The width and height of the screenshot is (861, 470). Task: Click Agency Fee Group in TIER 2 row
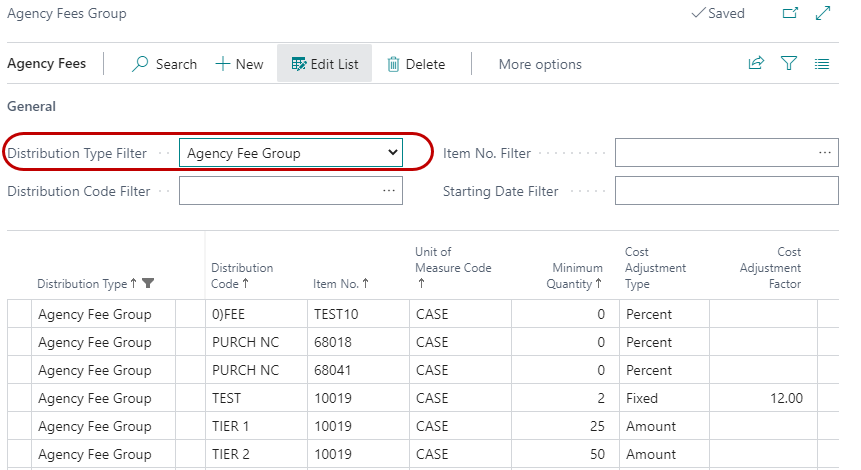pyautogui.click(x=103, y=454)
